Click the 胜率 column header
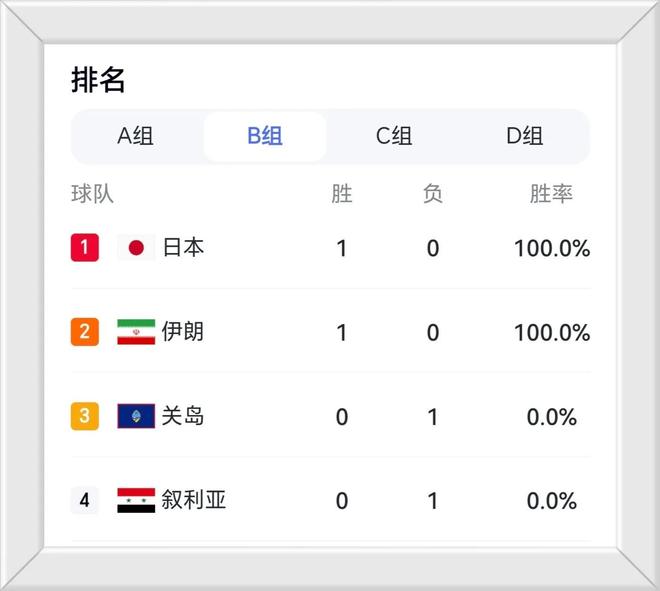 tap(551, 194)
